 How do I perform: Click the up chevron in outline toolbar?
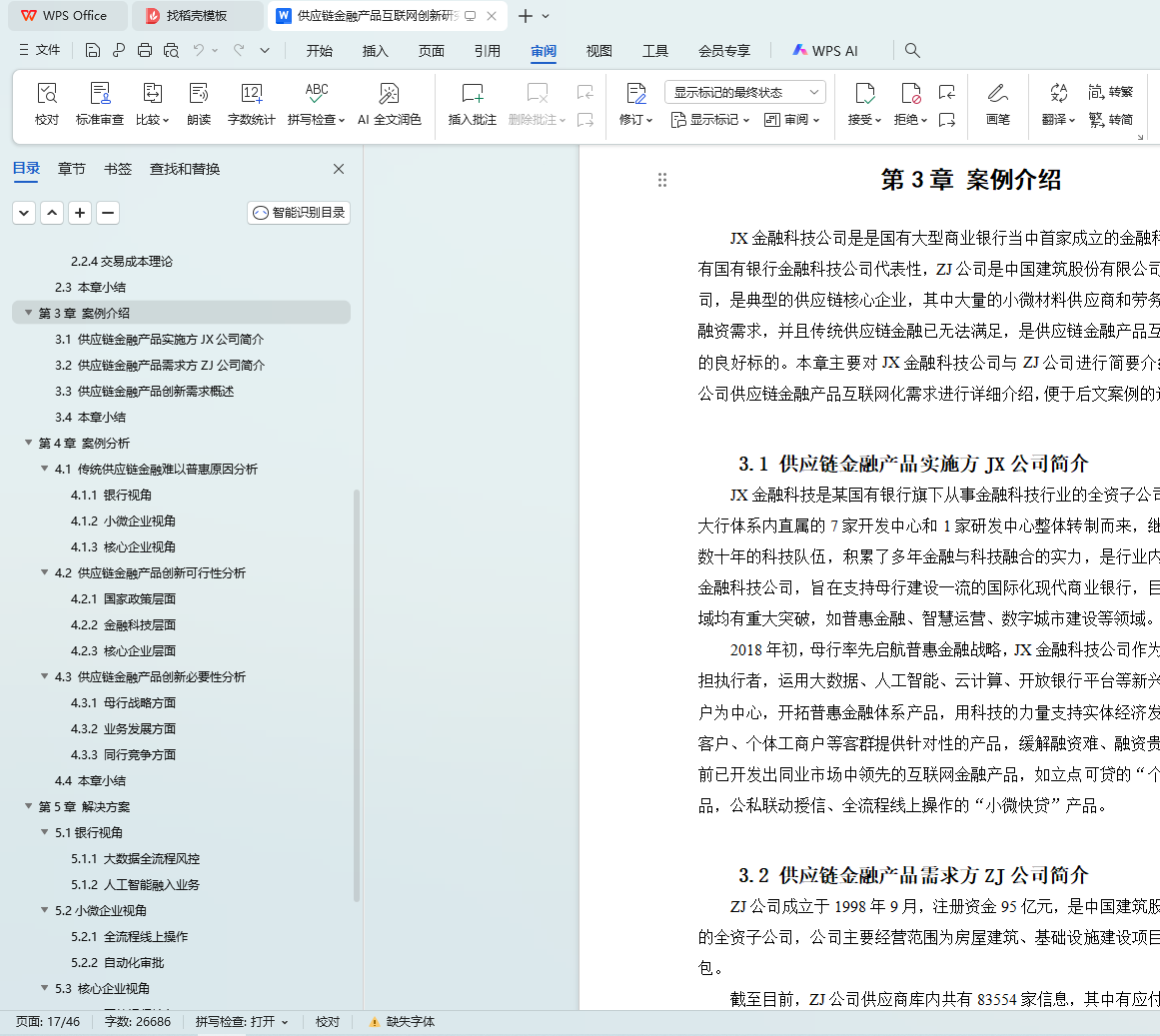52,213
